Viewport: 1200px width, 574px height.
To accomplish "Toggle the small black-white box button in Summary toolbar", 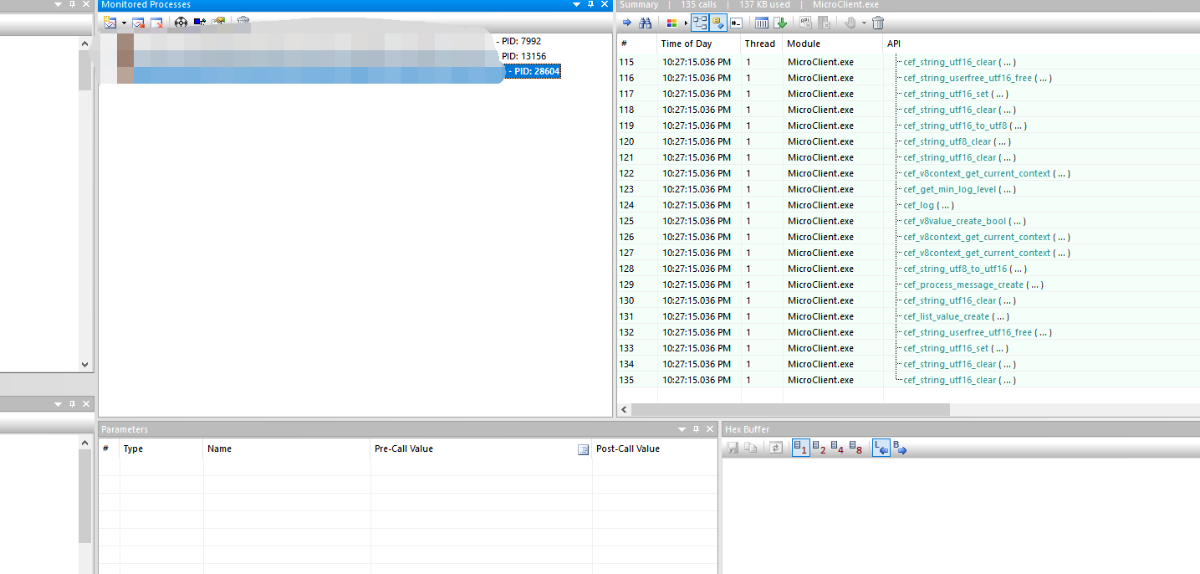I will (736, 22).
